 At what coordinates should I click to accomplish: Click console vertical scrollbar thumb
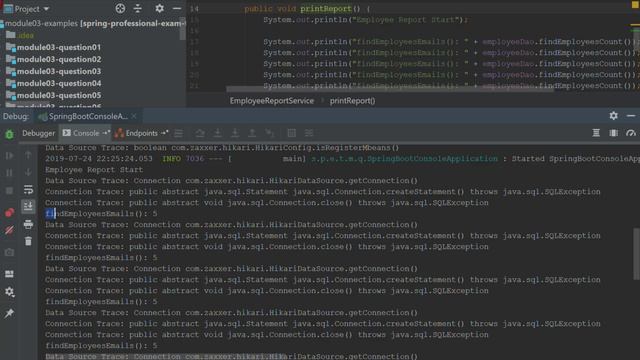point(636,253)
